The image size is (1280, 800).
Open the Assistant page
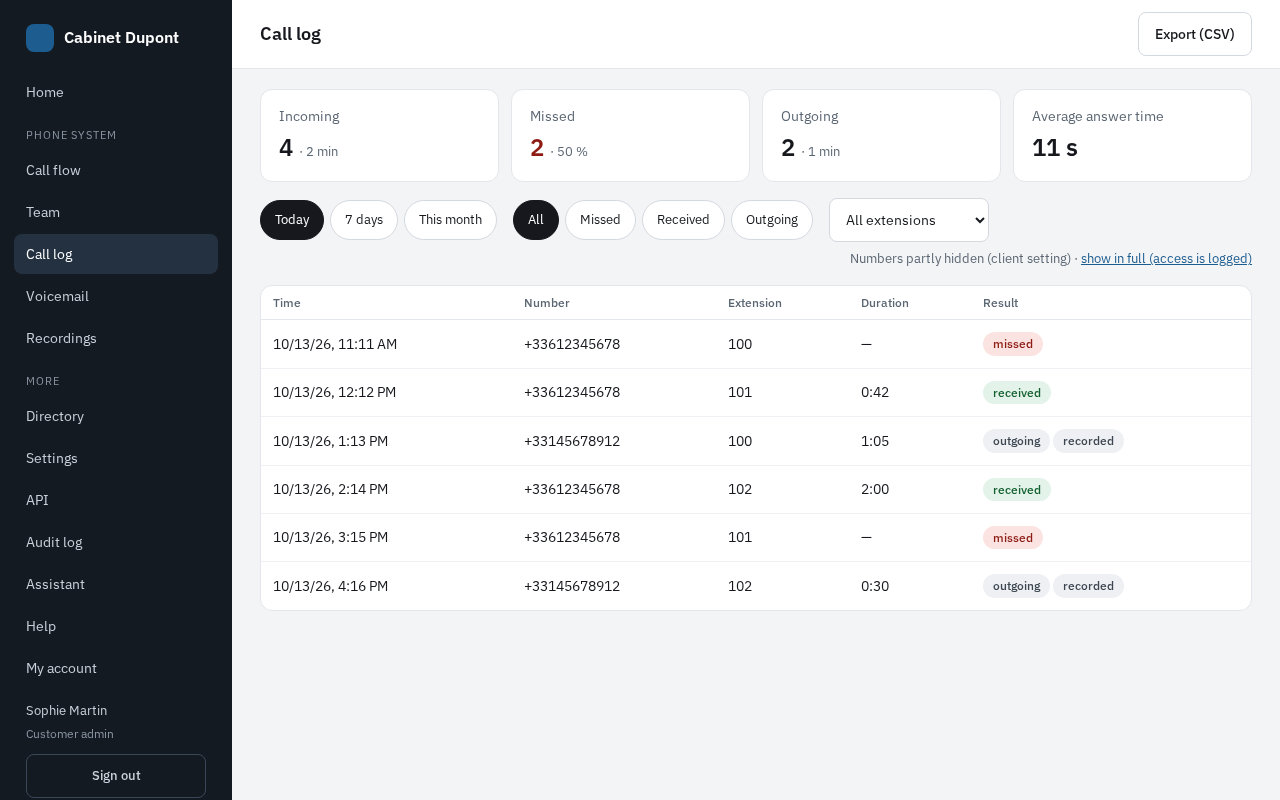[x=116, y=584]
